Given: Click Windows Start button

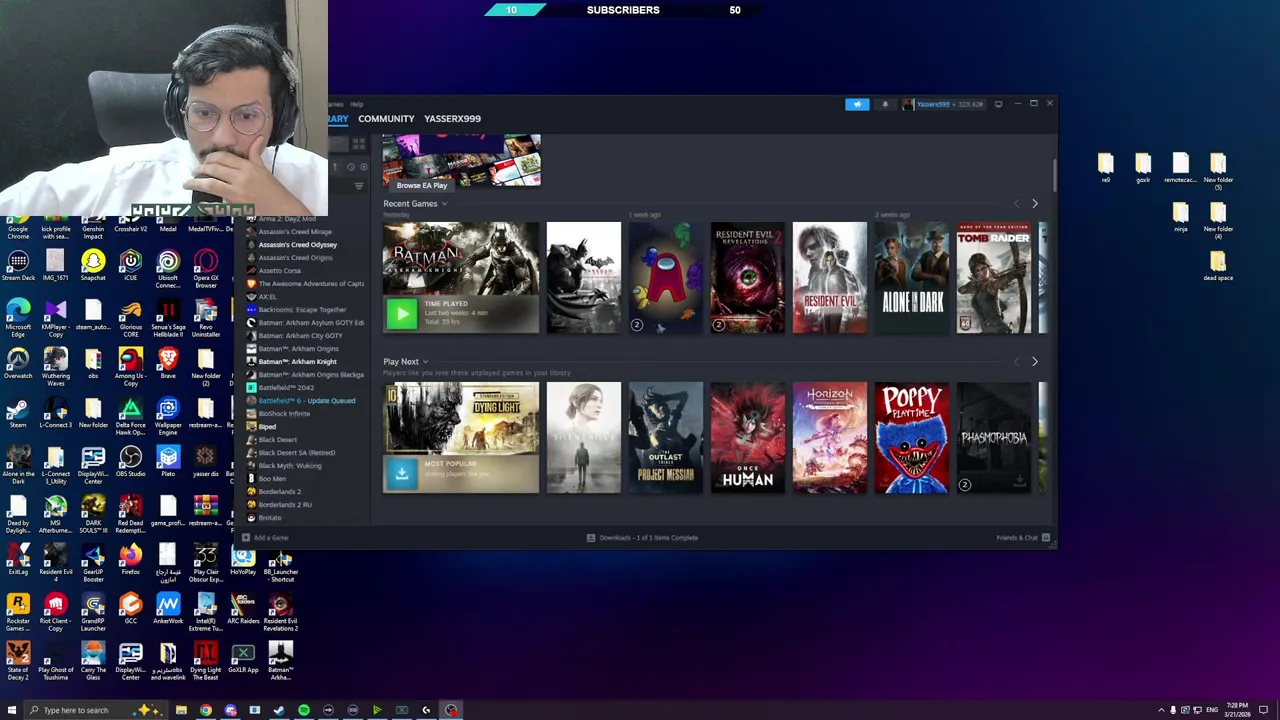Looking at the screenshot, I should (12, 710).
